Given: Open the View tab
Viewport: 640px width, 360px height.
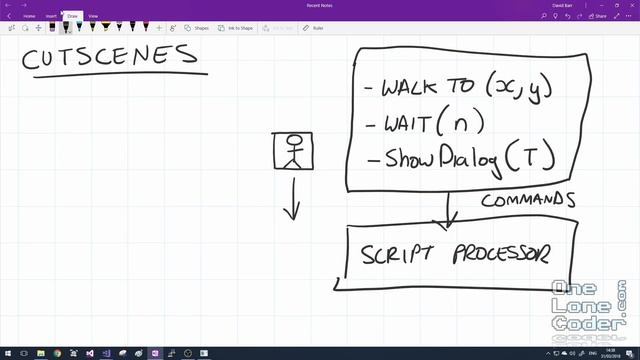Looking at the screenshot, I should 93,16.
